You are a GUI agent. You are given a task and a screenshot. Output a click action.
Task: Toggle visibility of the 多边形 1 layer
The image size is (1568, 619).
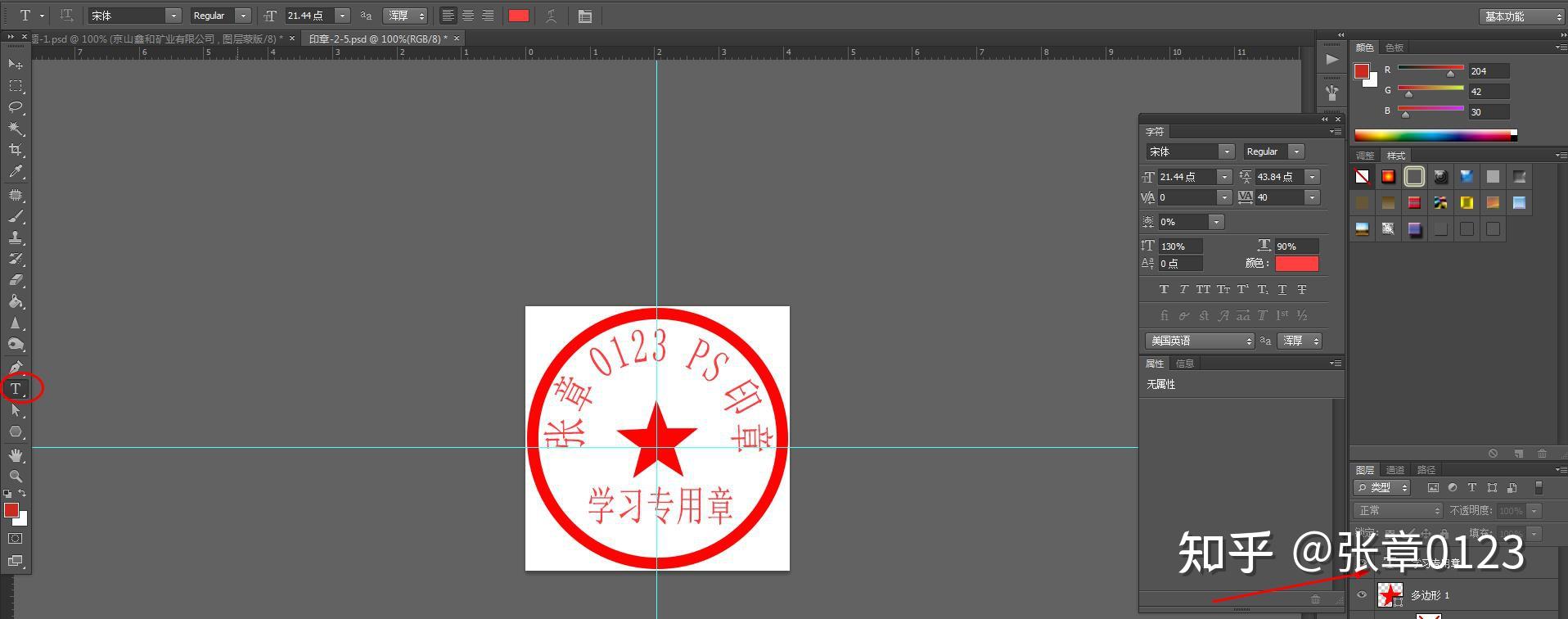(1362, 595)
